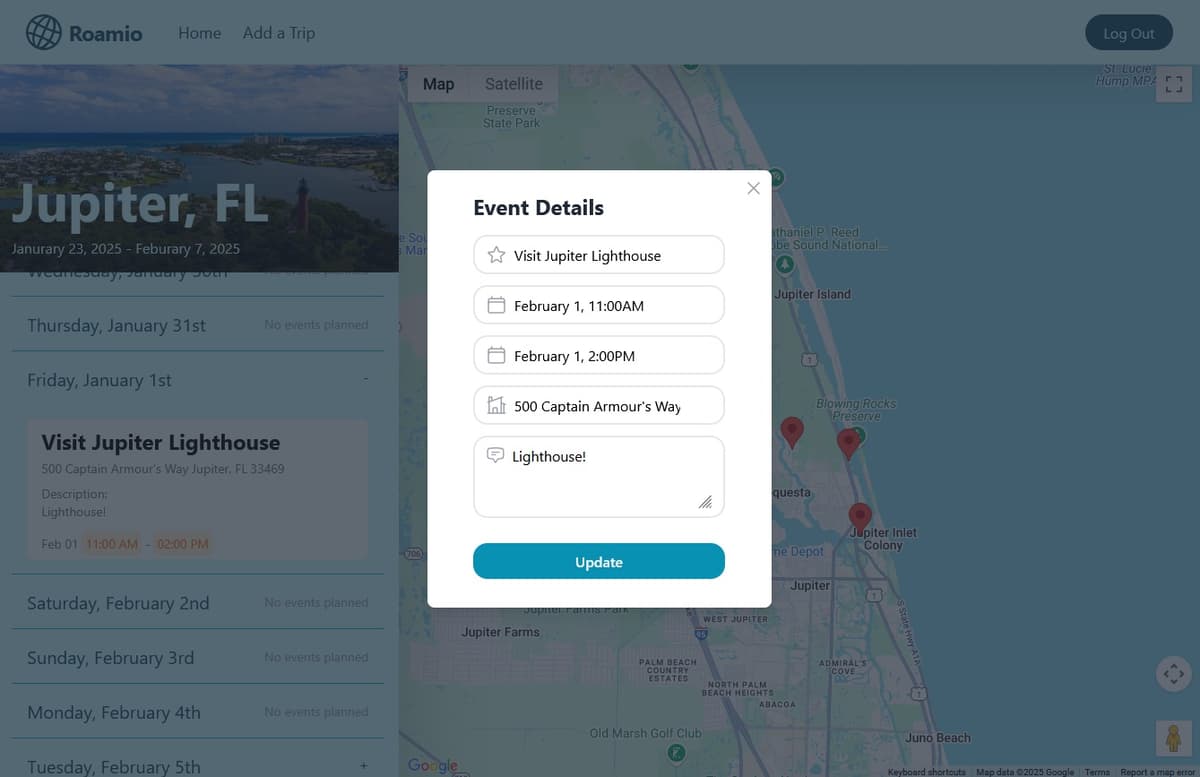Expand Tuesday, February 5th day
The height and width of the screenshot is (777, 1200).
[363, 766]
